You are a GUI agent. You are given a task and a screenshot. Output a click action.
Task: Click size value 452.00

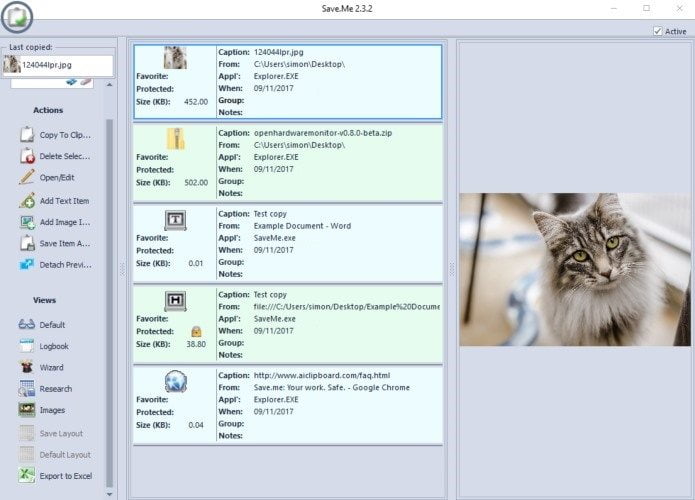tap(196, 102)
